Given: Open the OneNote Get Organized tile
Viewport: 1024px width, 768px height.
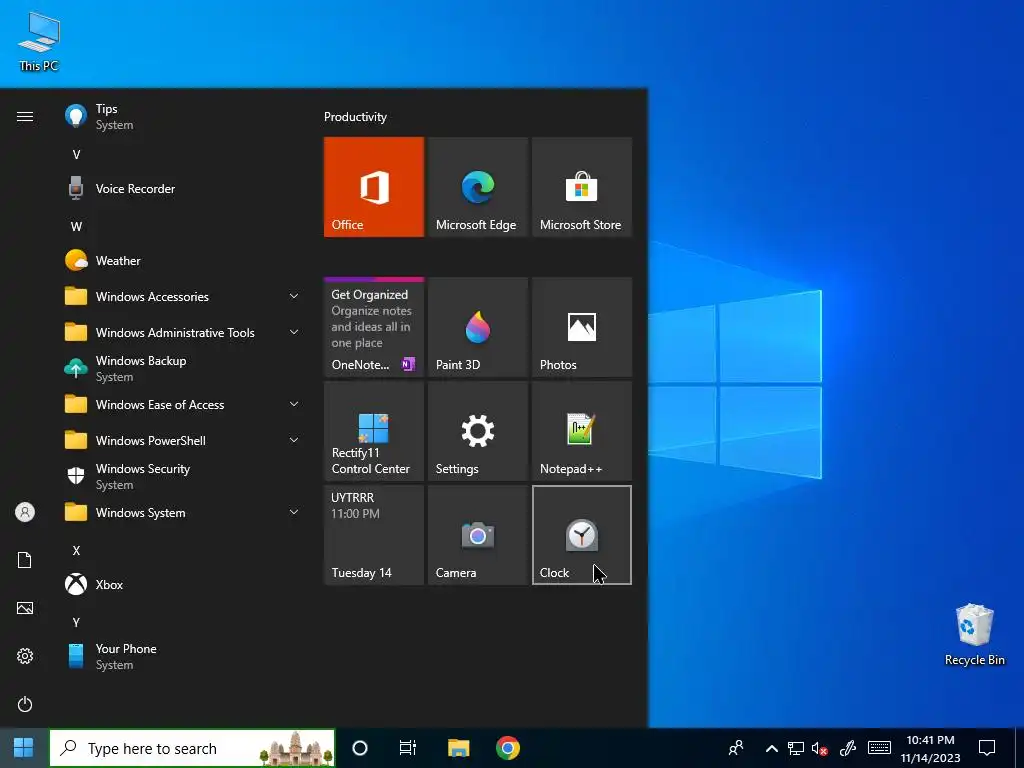Looking at the screenshot, I should 374,327.
